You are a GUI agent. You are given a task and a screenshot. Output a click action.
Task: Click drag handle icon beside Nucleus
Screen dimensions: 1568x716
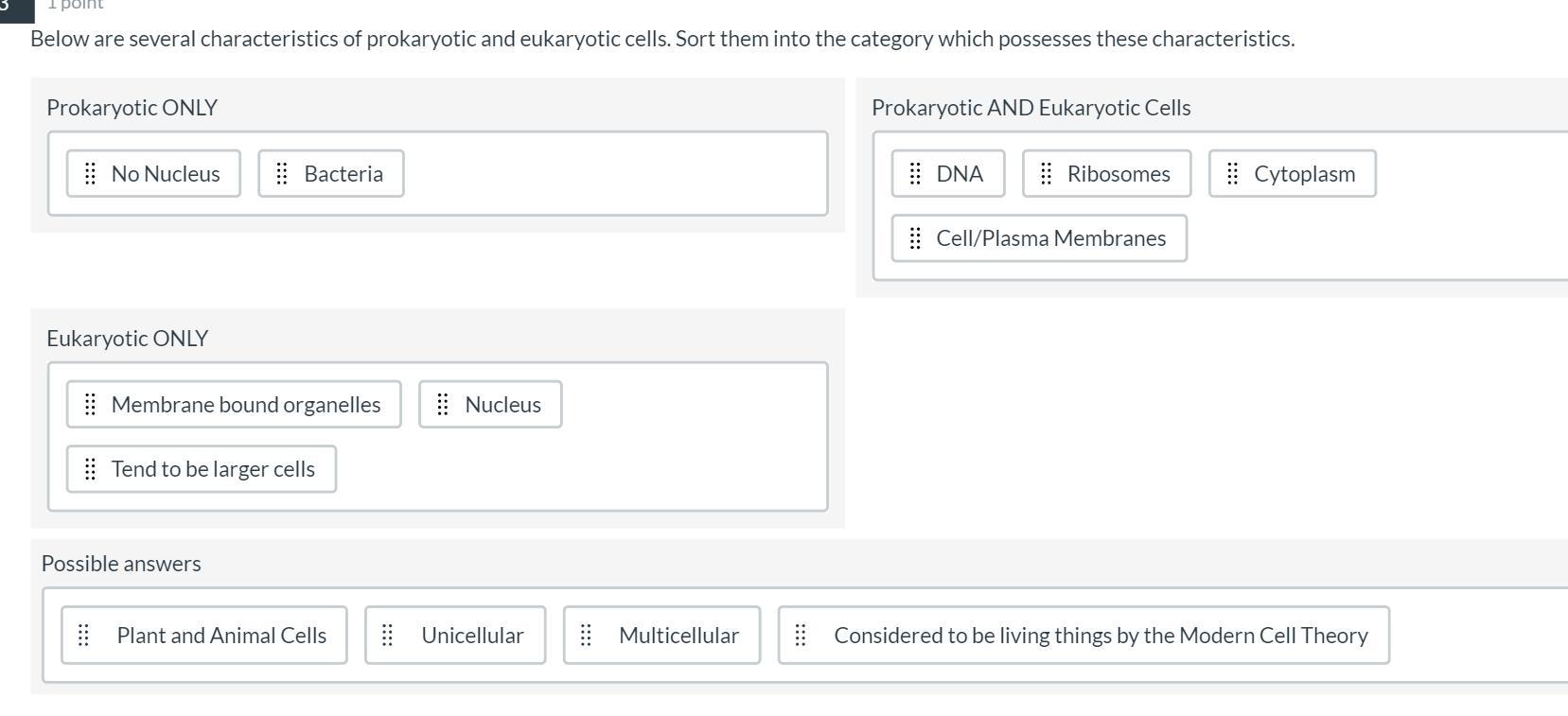tap(443, 405)
